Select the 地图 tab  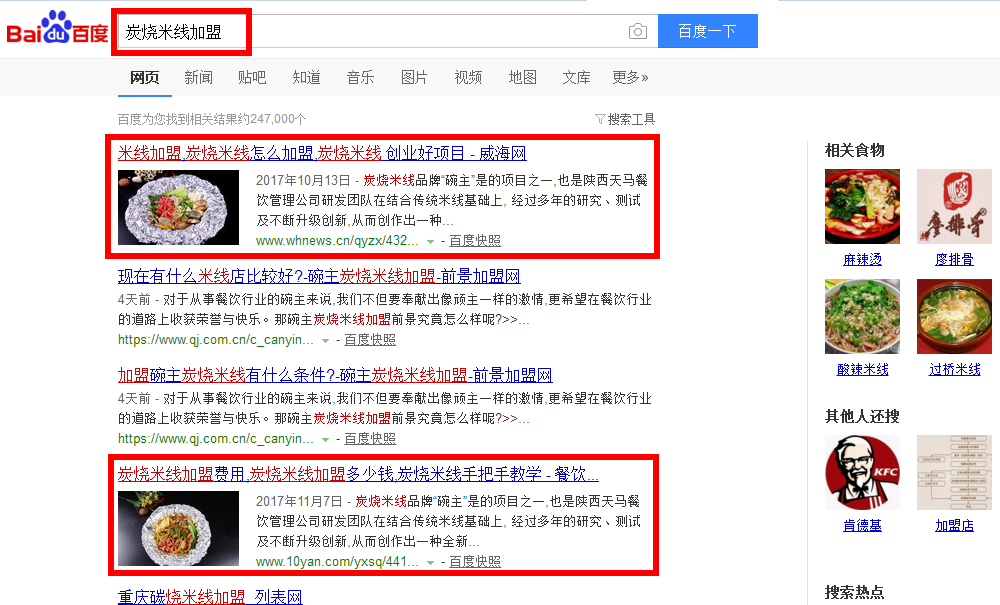[x=522, y=77]
